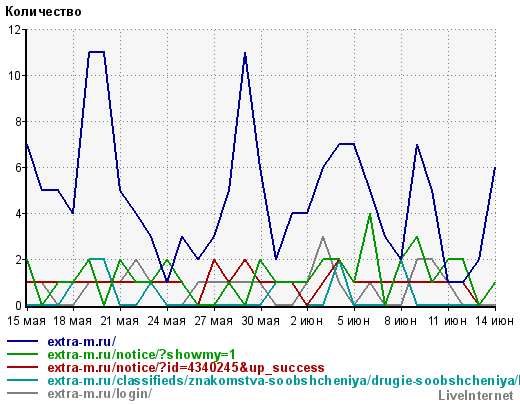
Task: Click the 10 value on y-axis
Action: pos(15,76)
